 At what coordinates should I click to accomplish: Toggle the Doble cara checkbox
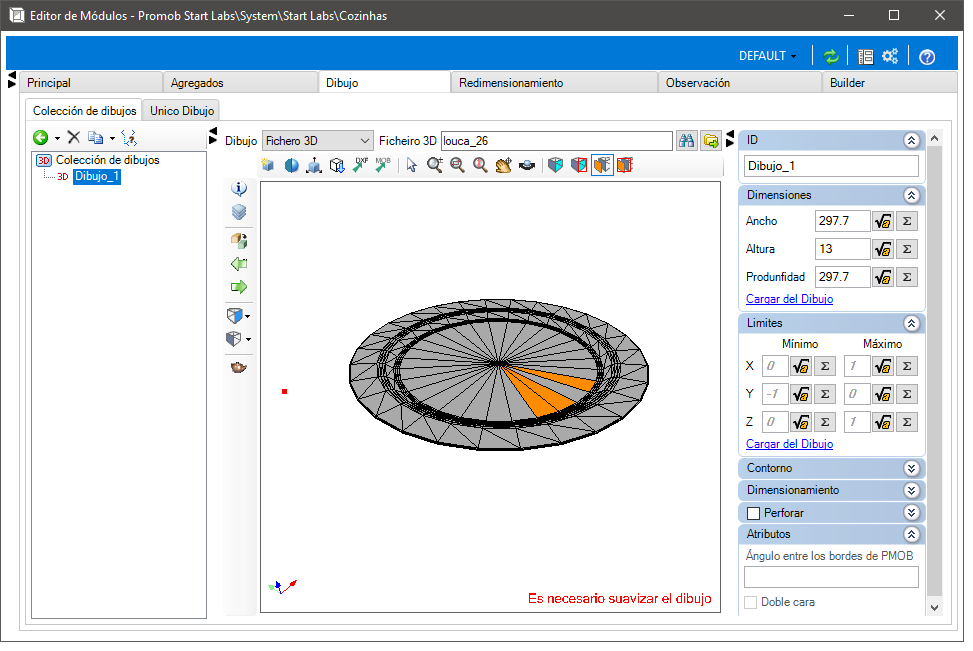pyautogui.click(x=750, y=602)
